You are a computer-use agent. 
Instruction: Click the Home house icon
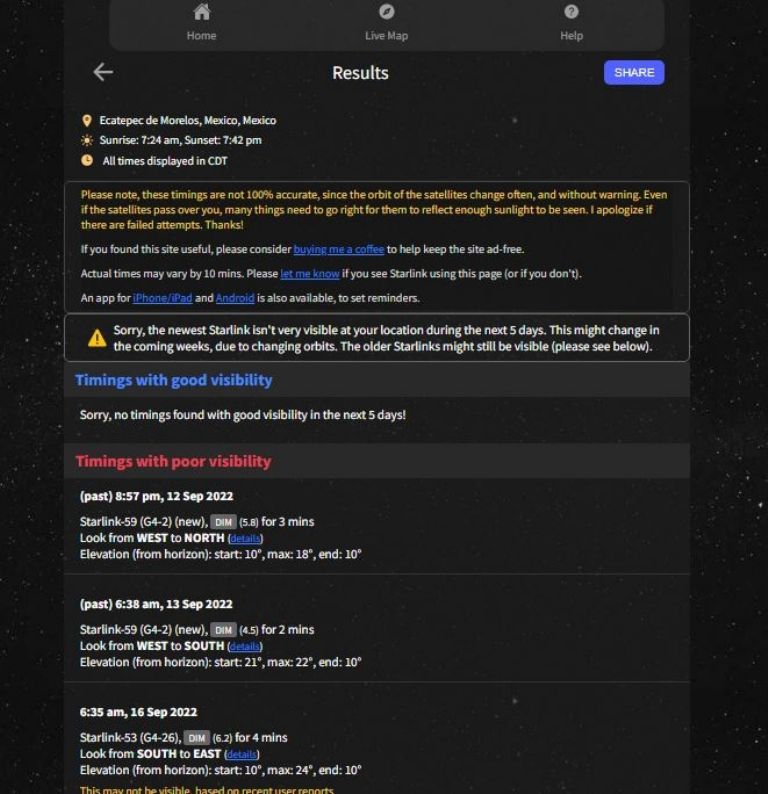point(201,12)
